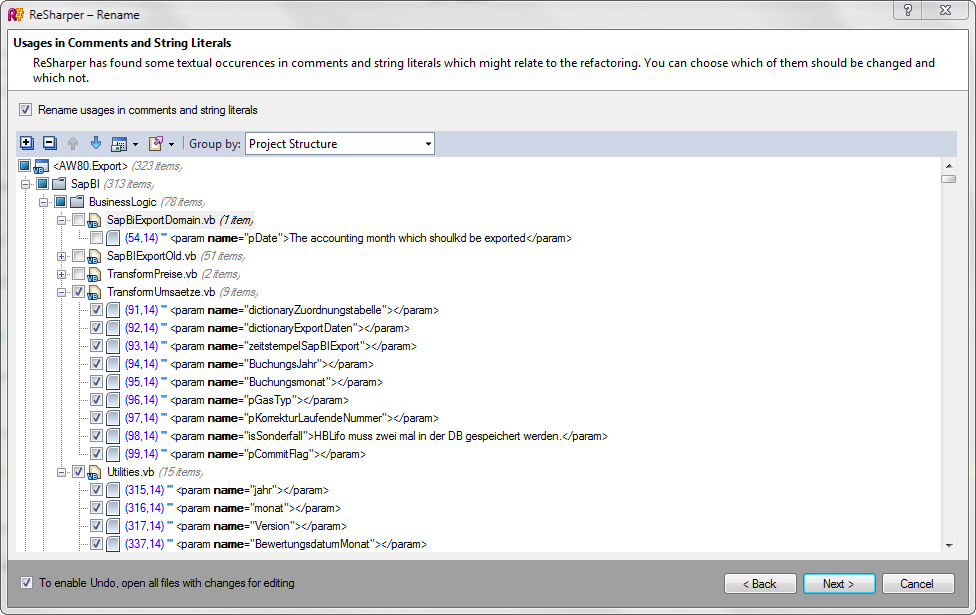The image size is (976, 615).
Task: Click the ReSharper logo in title bar
Action: tap(16, 14)
